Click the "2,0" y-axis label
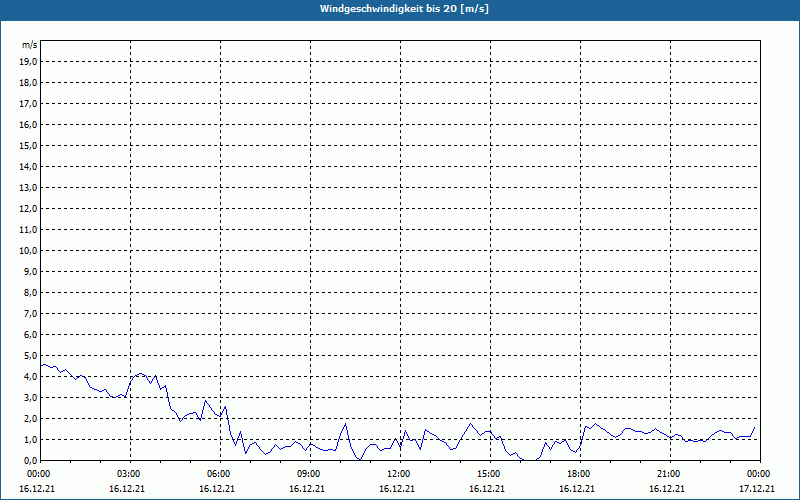Screen dimensions: 800x500 coord(30,418)
